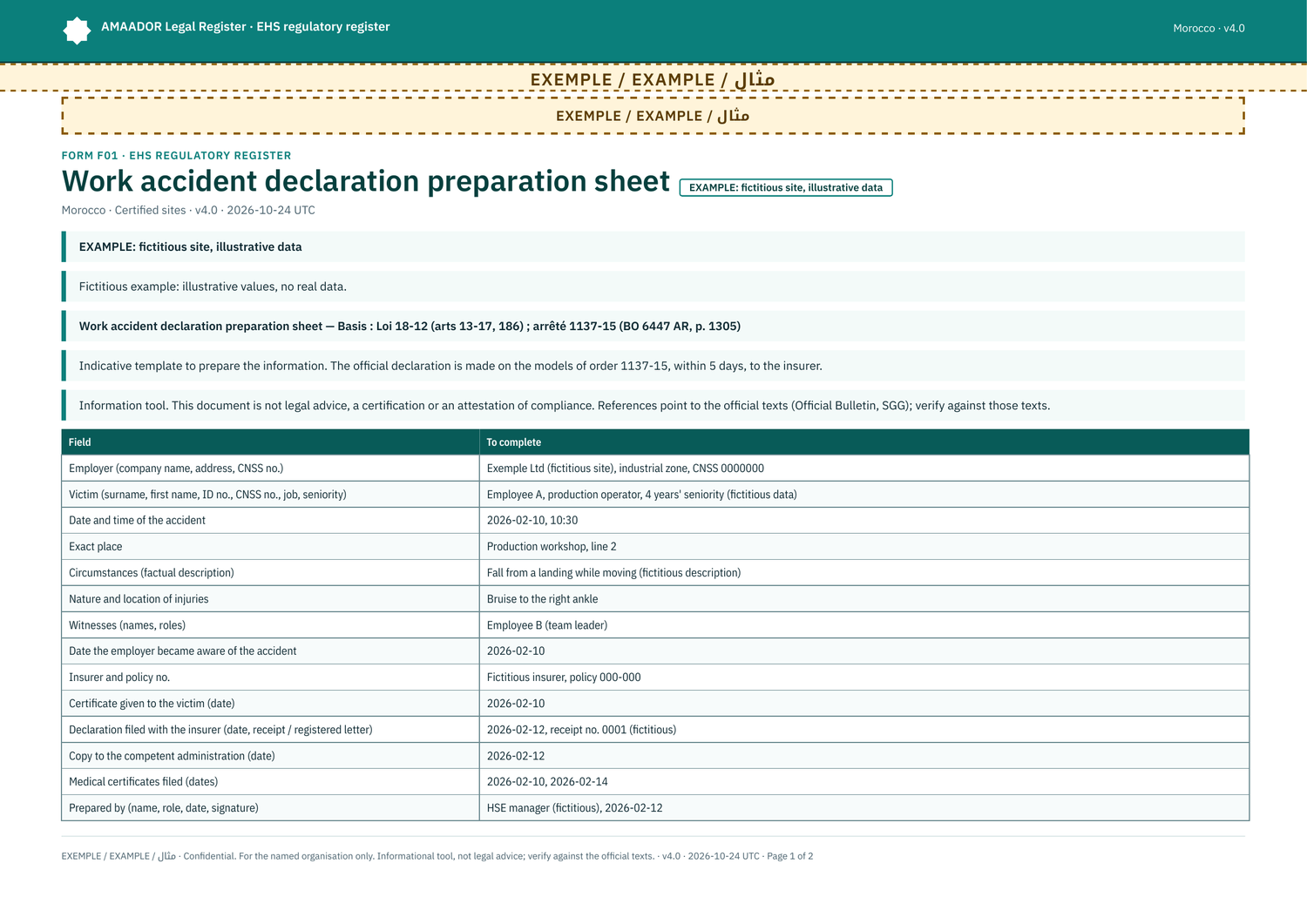This screenshot has height=924, width=1307.
Task: Click the '2026-02-12, receipt no. 0001 (fictitious)' value
Action: (x=864, y=730)
